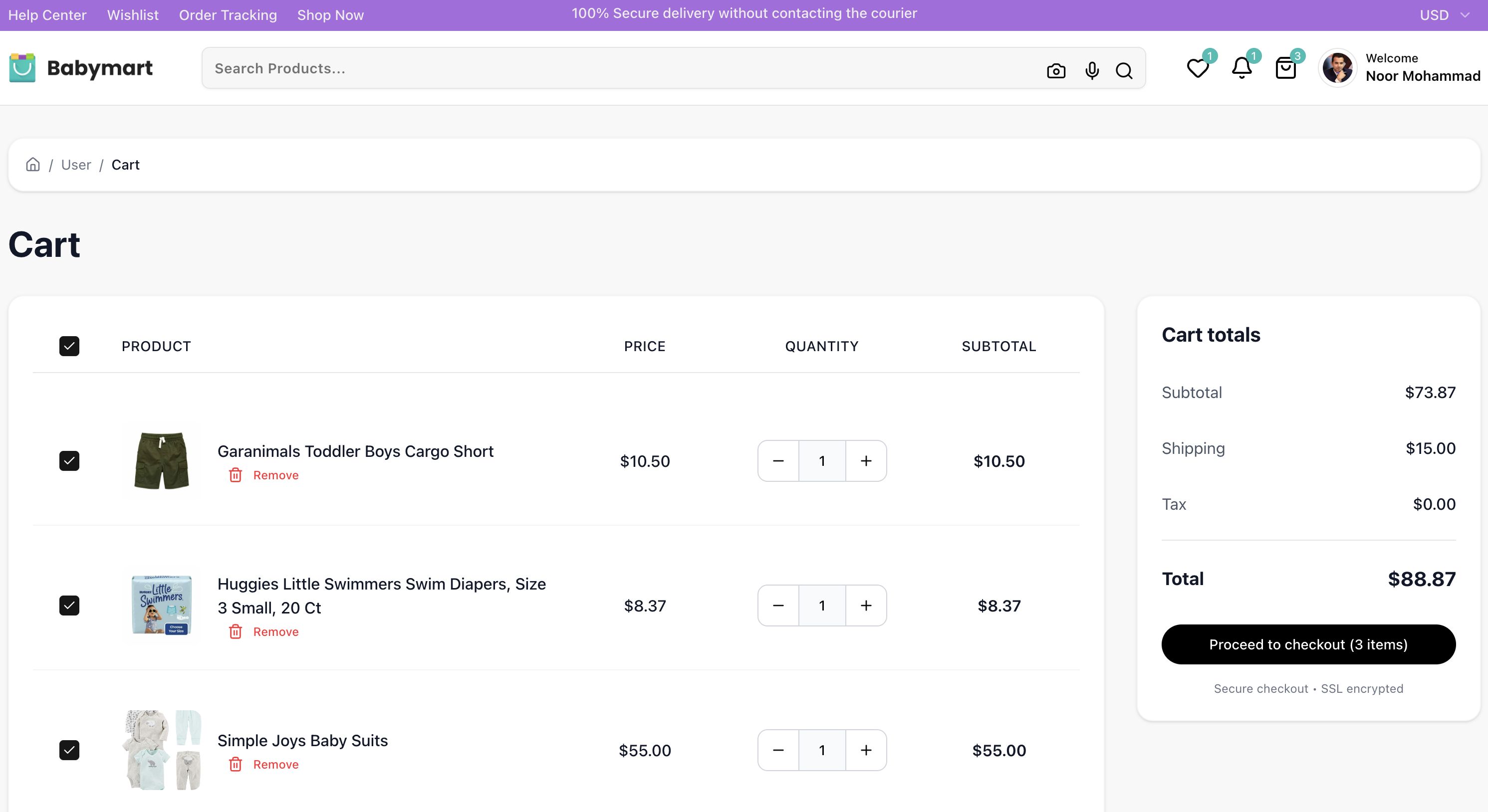Click Proceed to checkout button

(x=1308, y=644)
